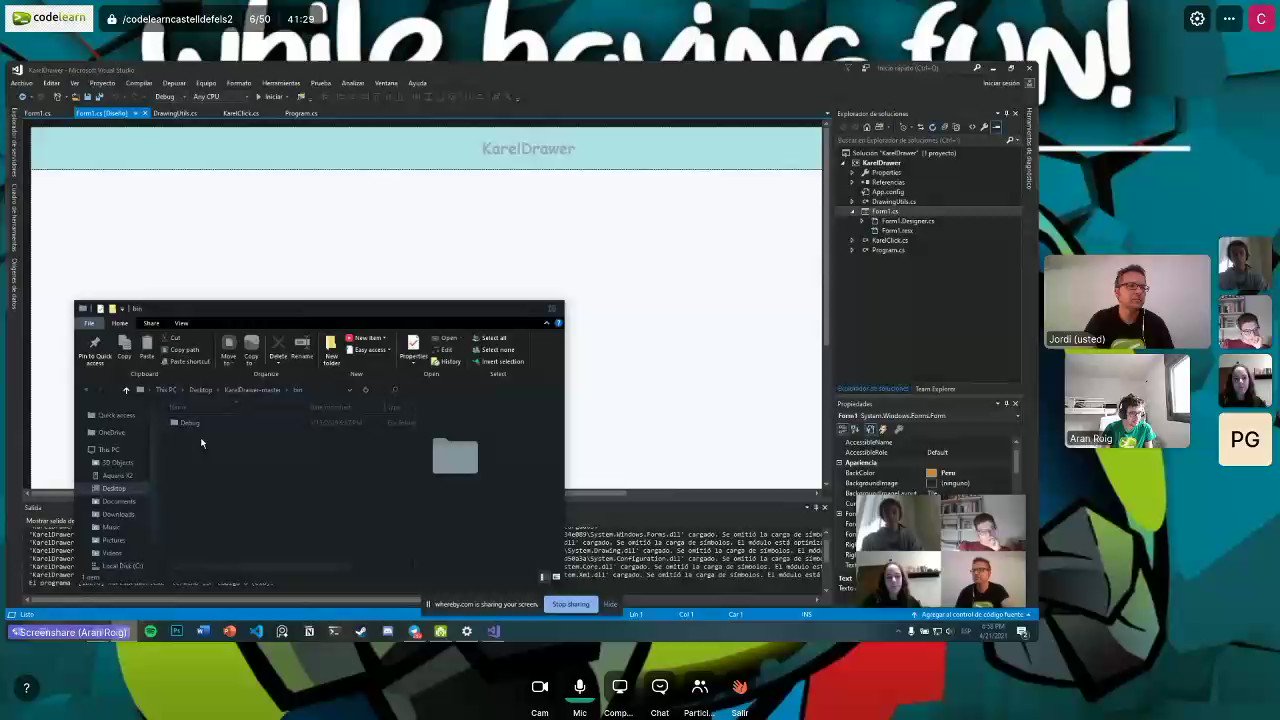
Task: Switch to the DrawingUtils.cs tab
Action: coord(175,113)
